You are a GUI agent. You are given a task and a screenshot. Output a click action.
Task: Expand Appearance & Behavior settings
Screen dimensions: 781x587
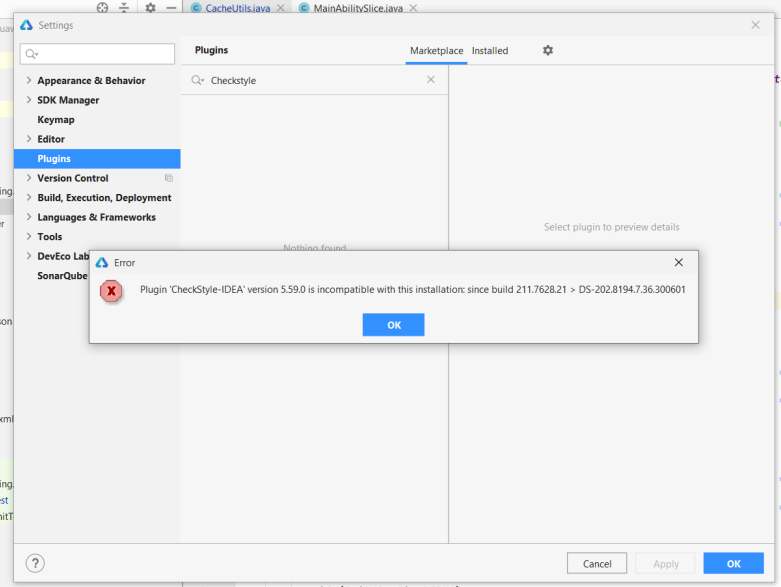(x=29, y=80)
